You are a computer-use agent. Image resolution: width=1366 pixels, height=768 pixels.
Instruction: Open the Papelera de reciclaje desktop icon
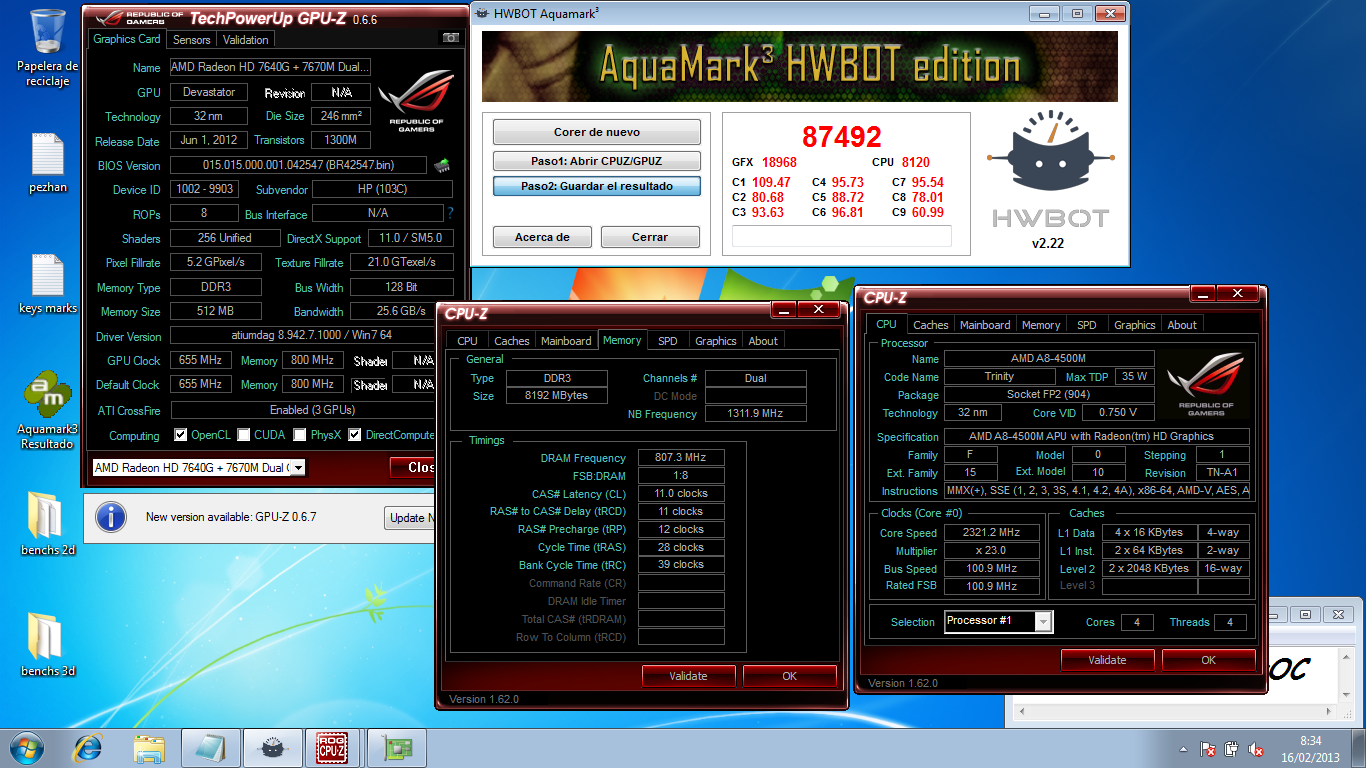tap(47, 47)
